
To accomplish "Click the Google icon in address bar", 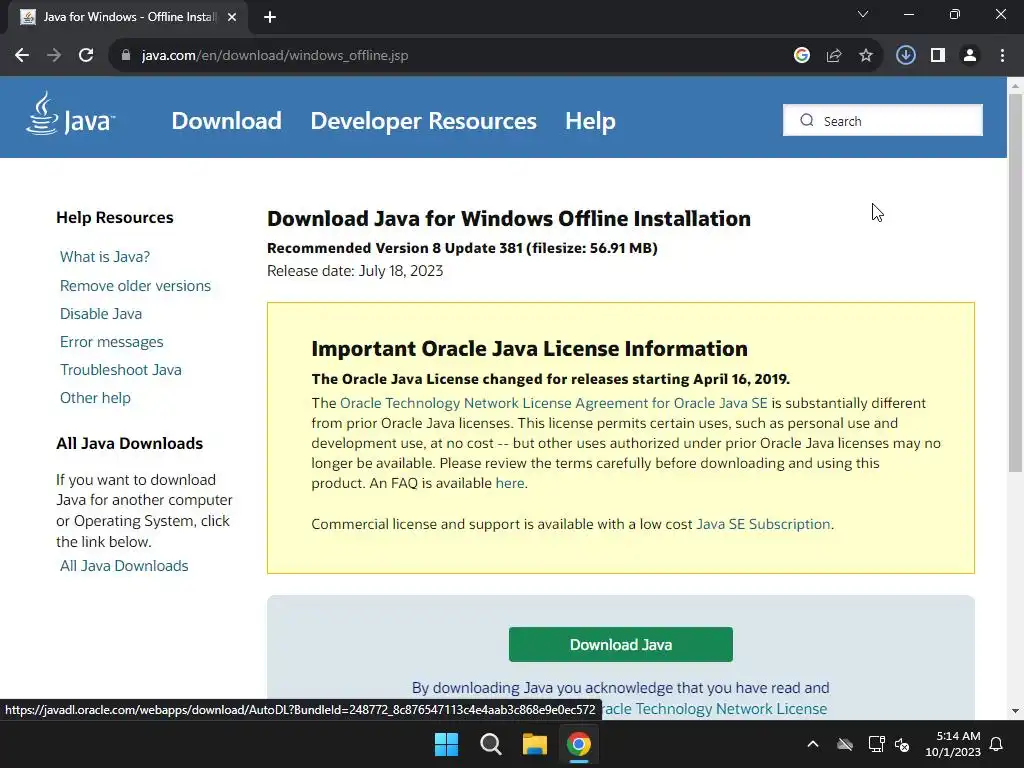I will point(802,56).
